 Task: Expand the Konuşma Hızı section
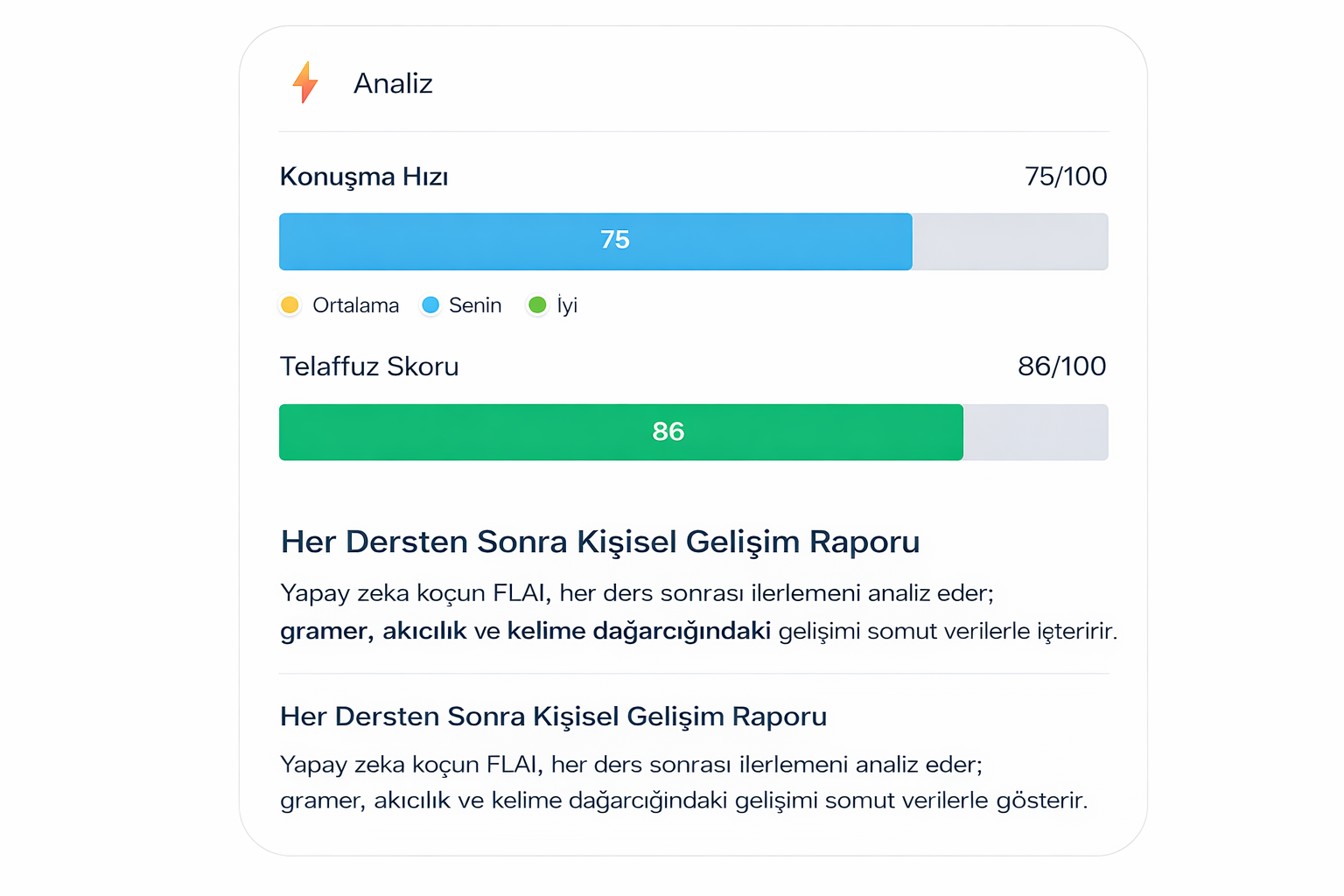pos(364,176)
